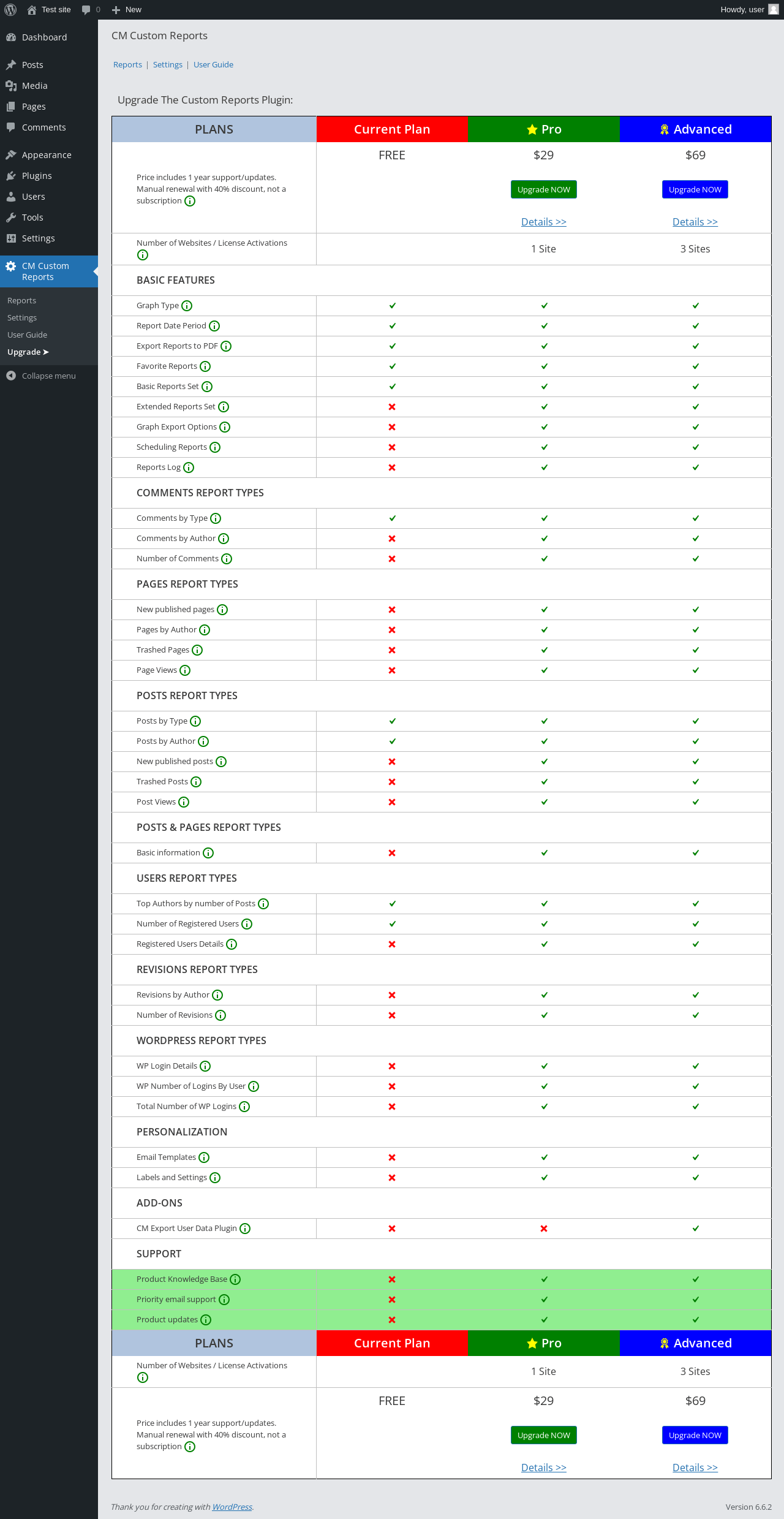This screenshot has height=1519, width=784.
Task: Click info icon next to Email Templates
Action: pos(204,1157)
